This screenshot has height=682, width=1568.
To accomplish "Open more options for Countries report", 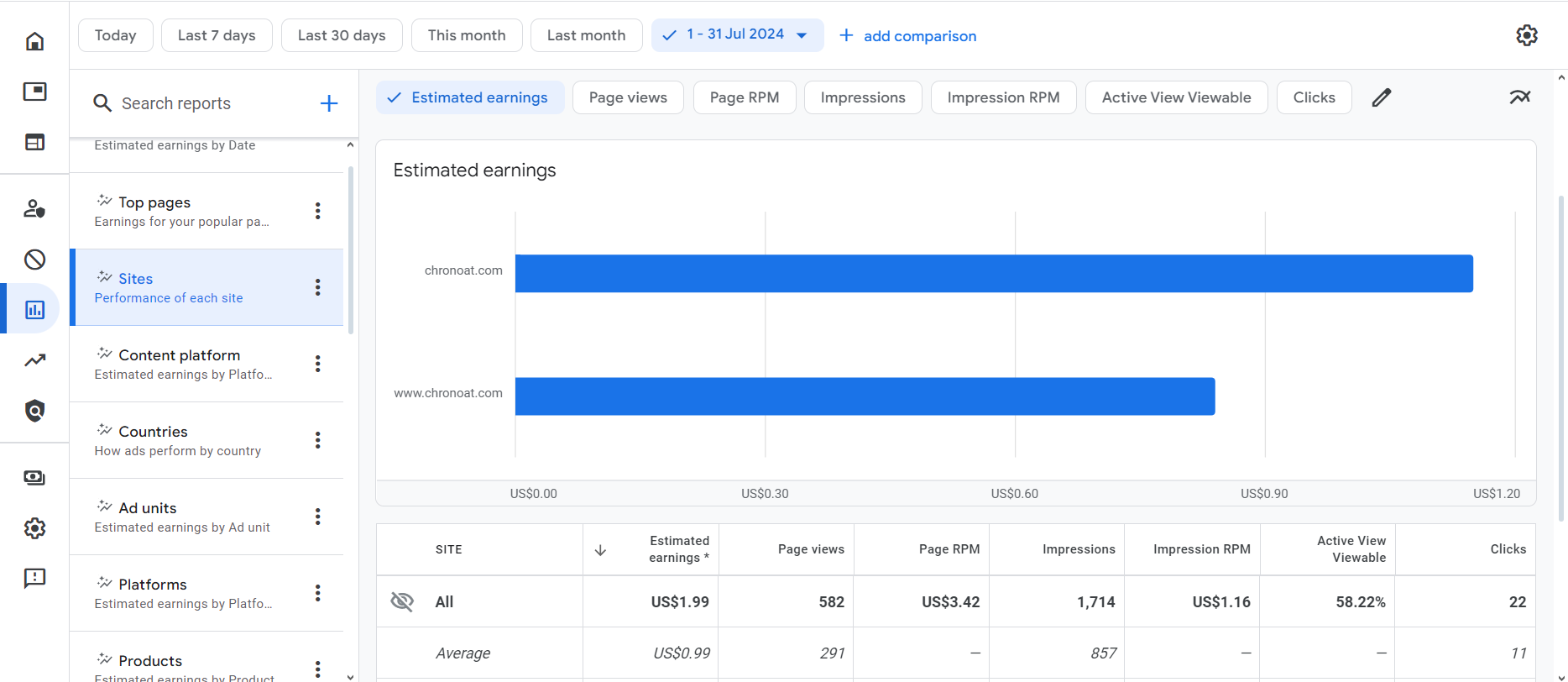I will click(317, 440).
